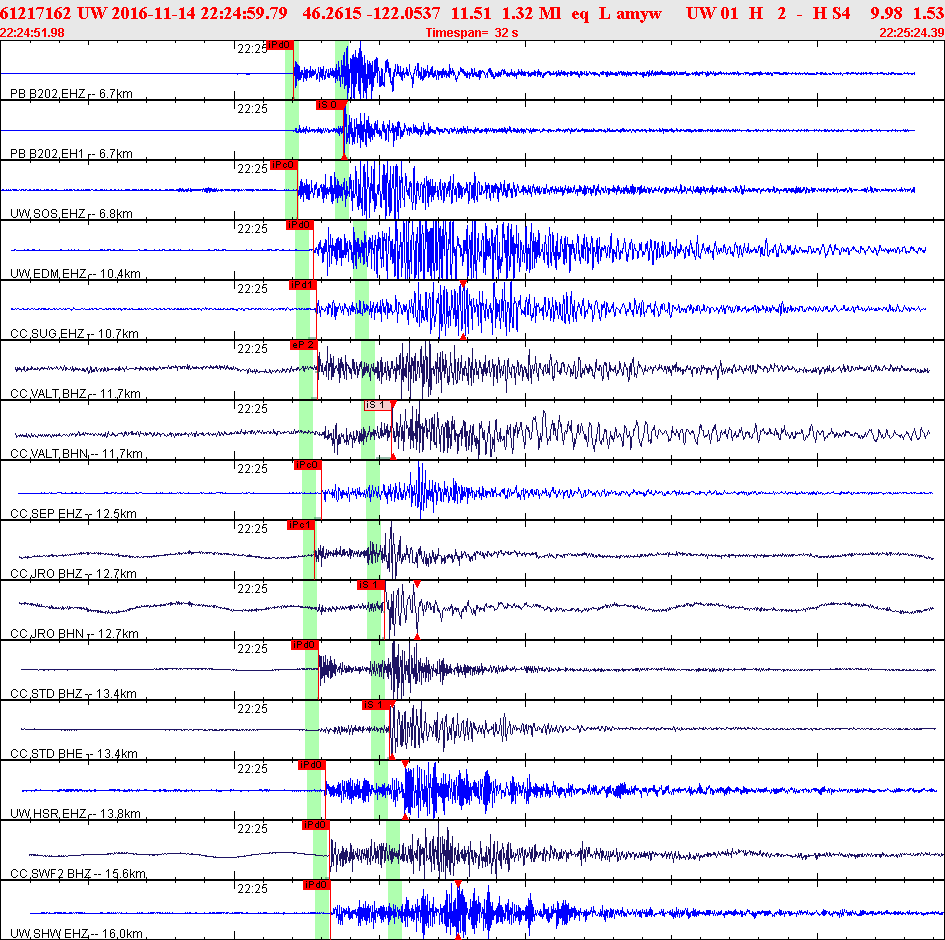
Task: Click the UW.EDM.EHZ 10.4km station label
Action: click(75, 274)
